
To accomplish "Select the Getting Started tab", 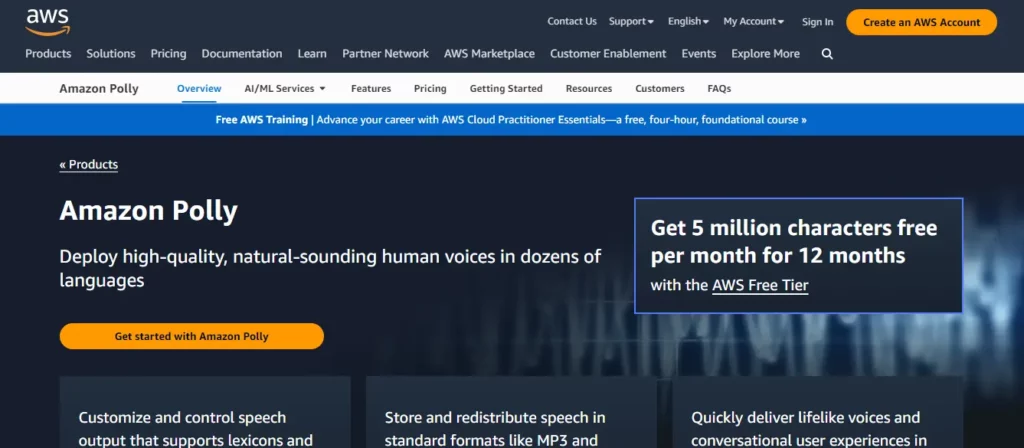I will [x=506, y=88].
